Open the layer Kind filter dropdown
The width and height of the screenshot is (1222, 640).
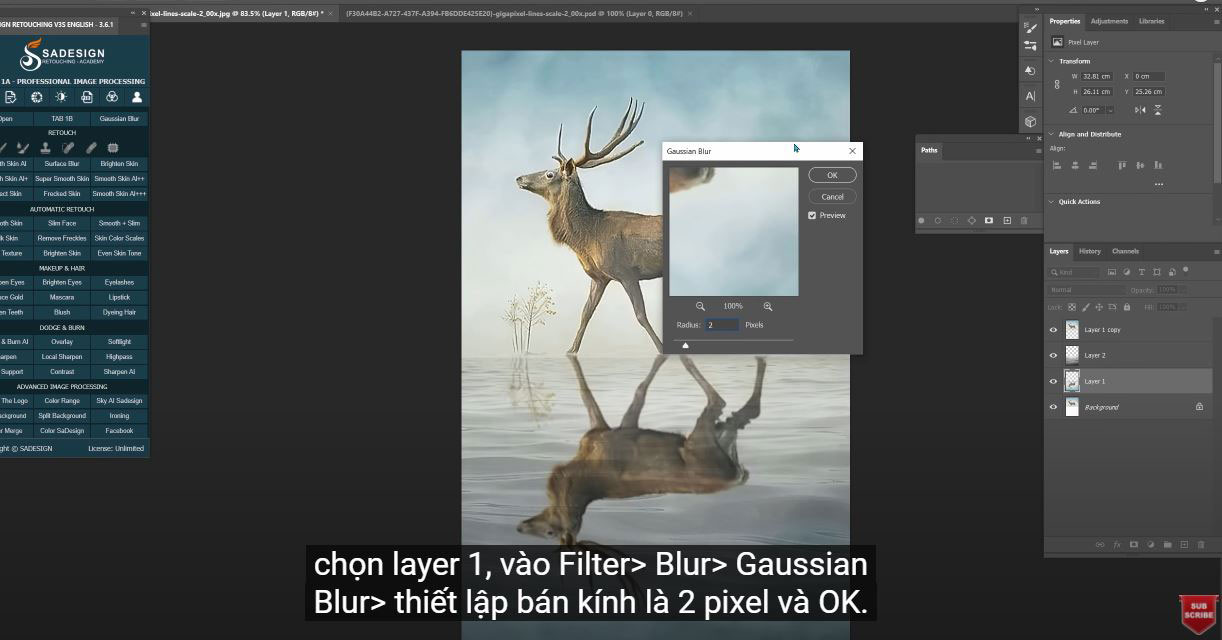(1073, 272)
